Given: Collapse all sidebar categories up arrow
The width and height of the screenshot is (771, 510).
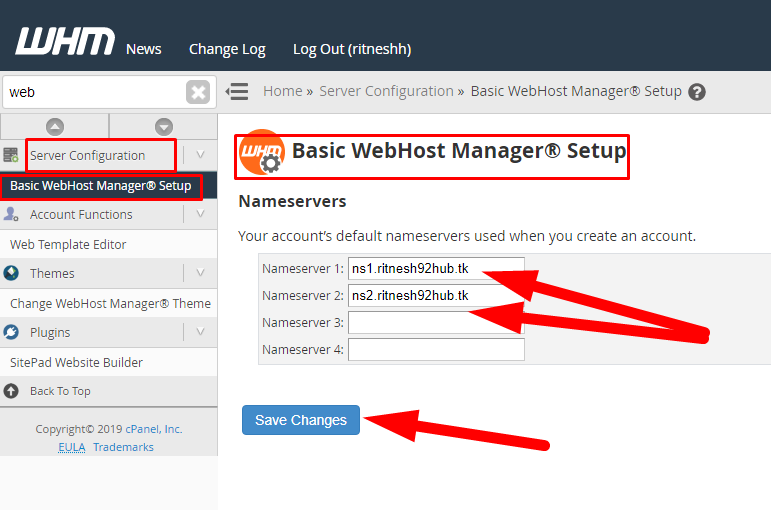Looking at the screenshot, I should [55, 127].
